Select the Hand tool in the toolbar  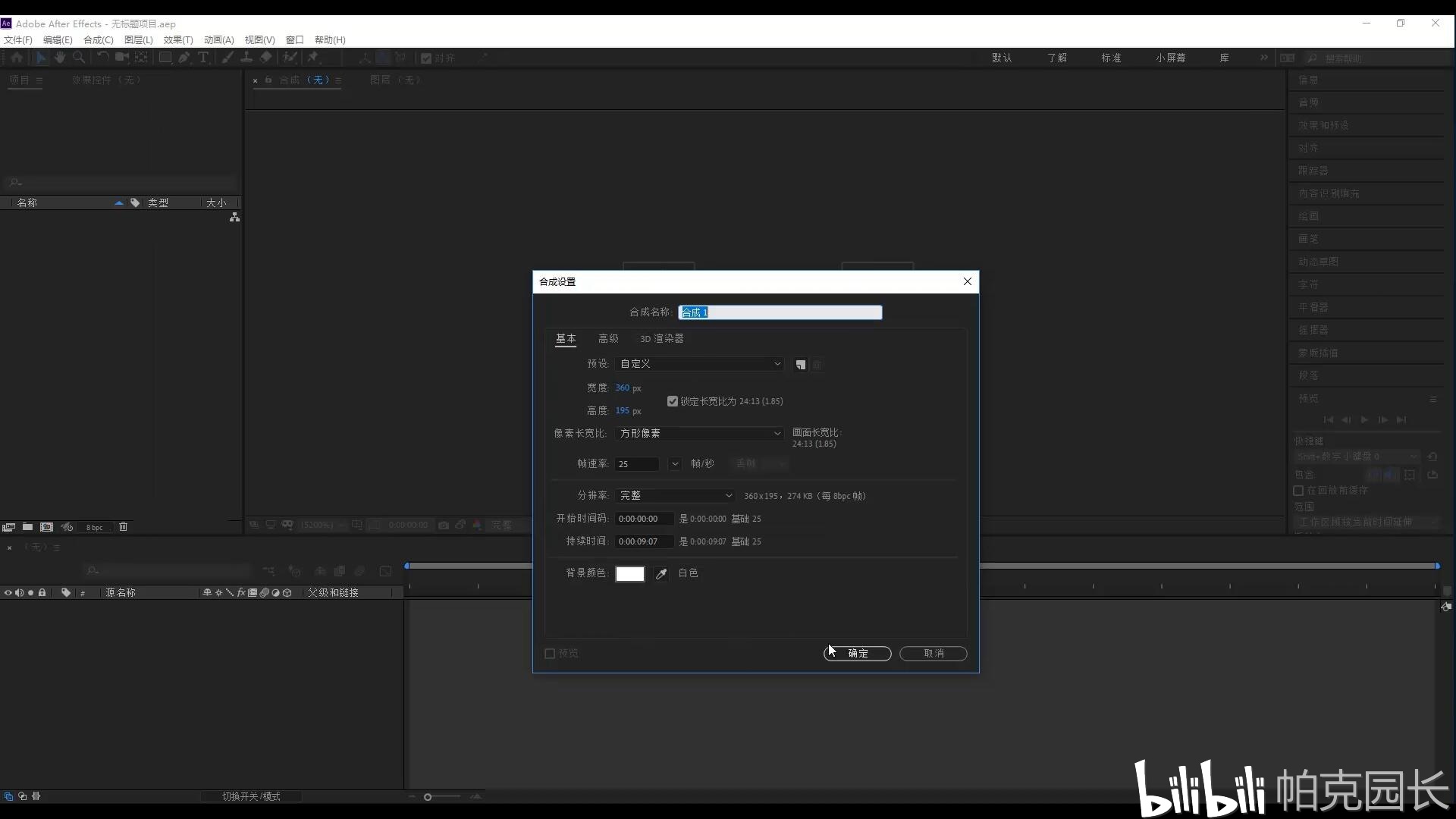click(x=60, y=57)
